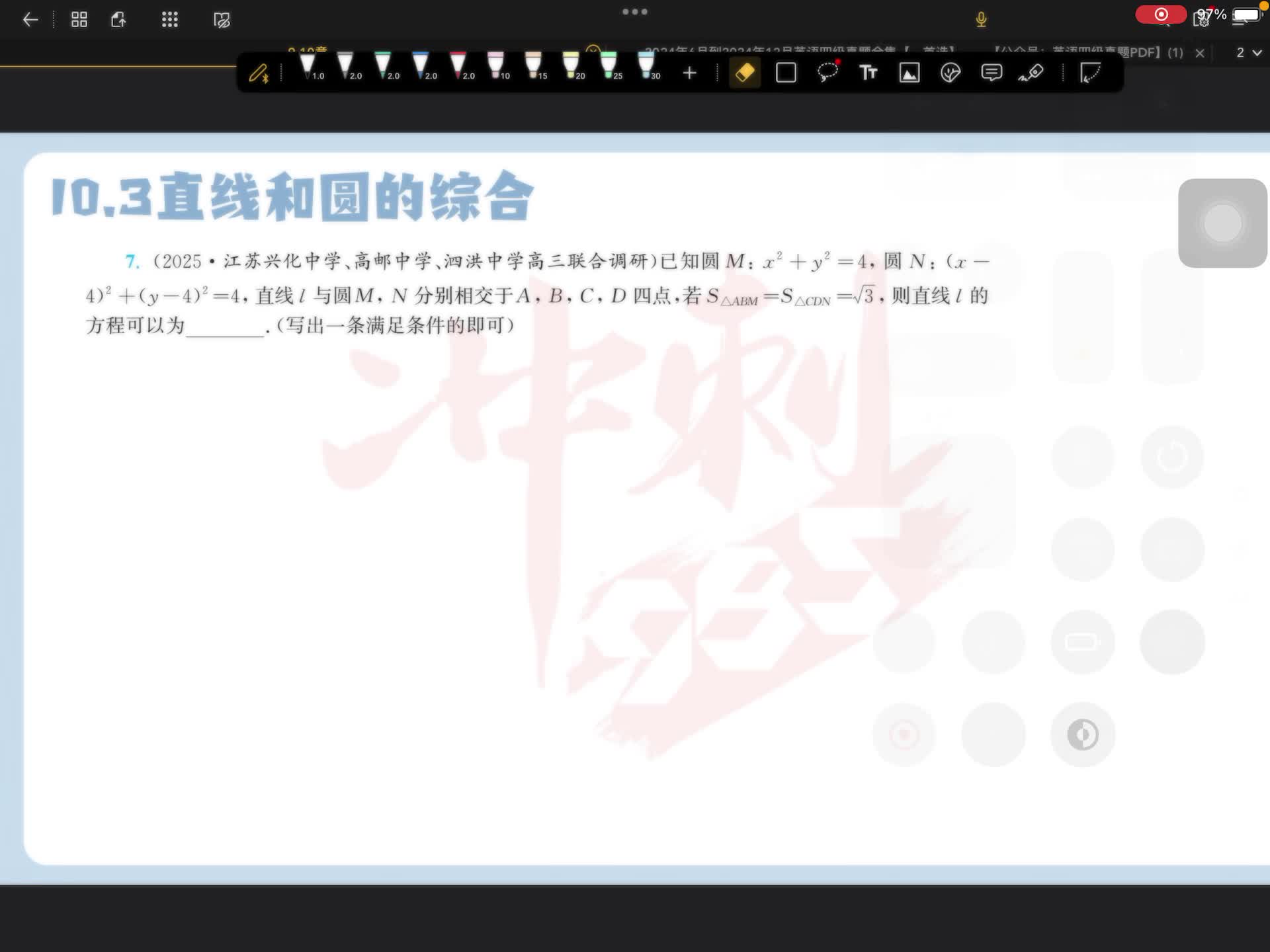Open the three-dot multitasking menu at top
This screenshot has width=1270, height=952.
pos(635,12)
